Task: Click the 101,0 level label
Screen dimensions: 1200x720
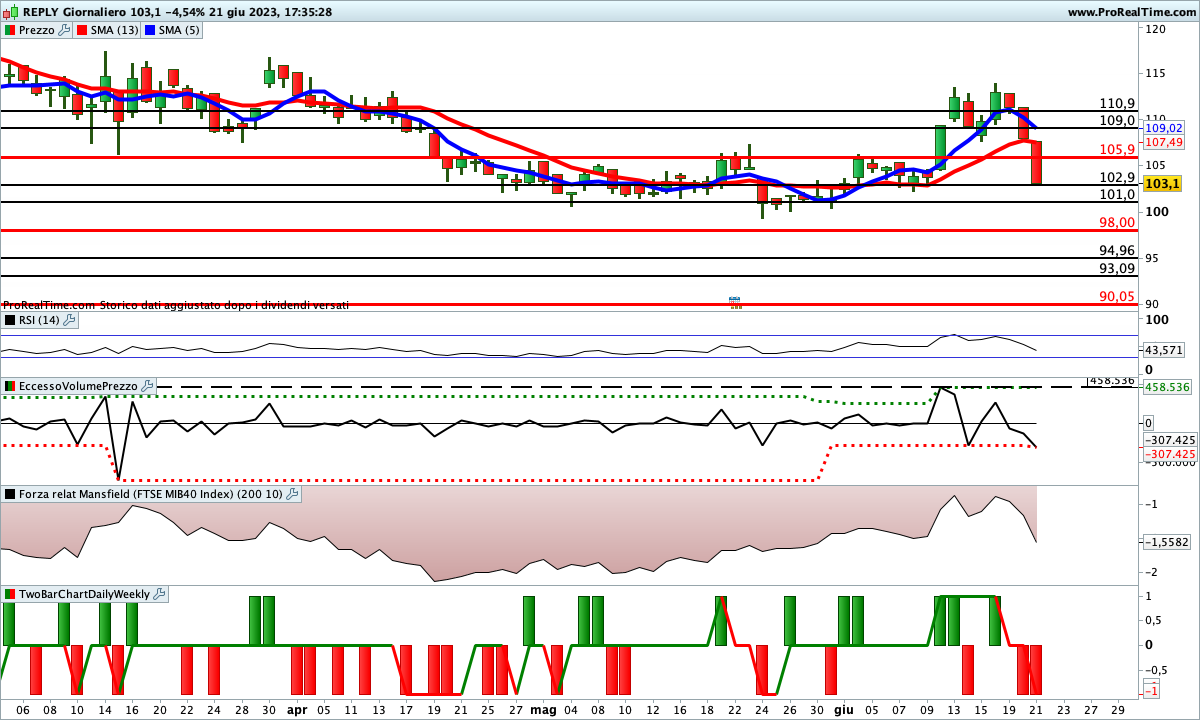Action: click(1117, 194)
